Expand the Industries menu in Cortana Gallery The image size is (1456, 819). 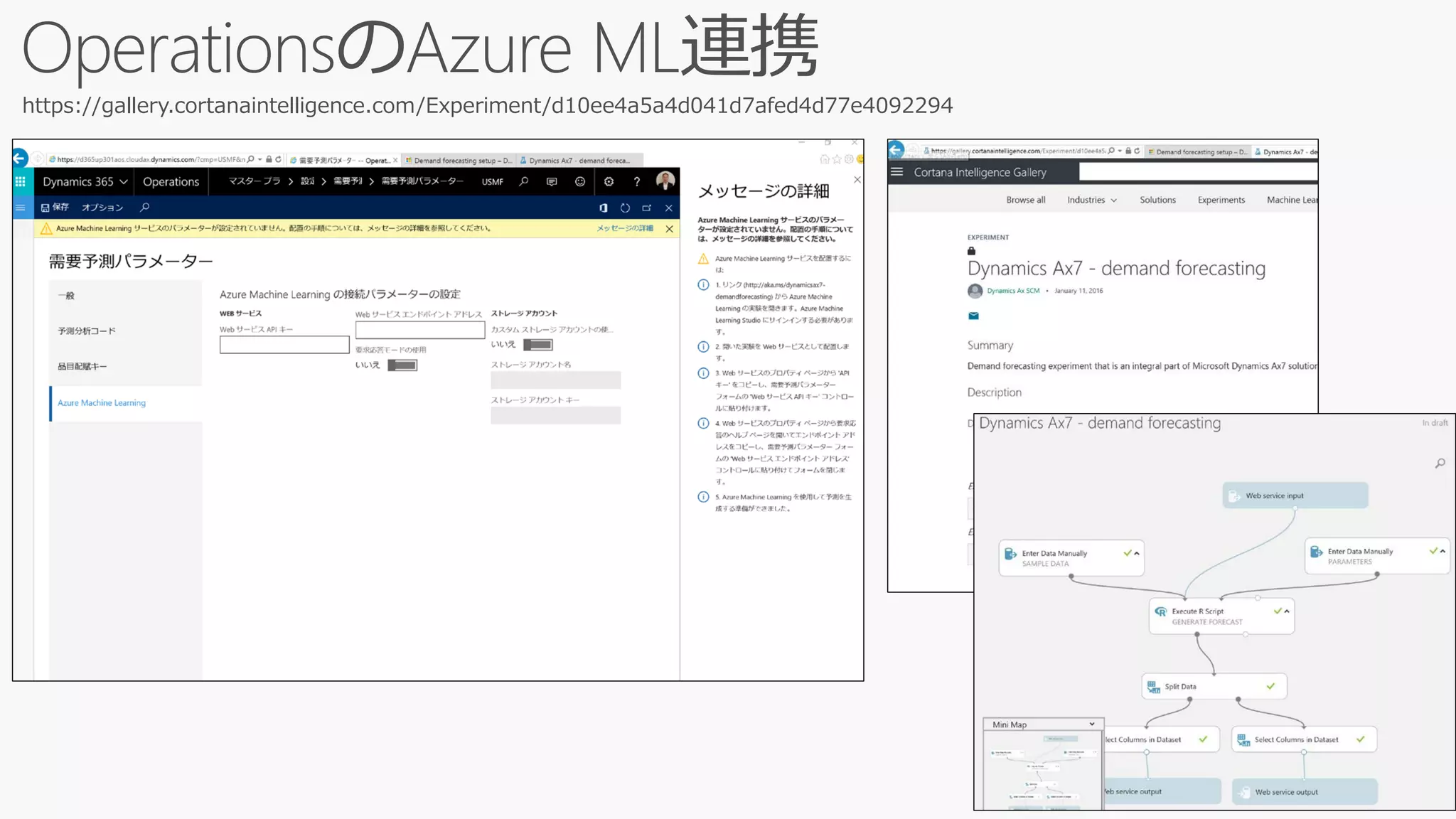tap(1091, 200)
